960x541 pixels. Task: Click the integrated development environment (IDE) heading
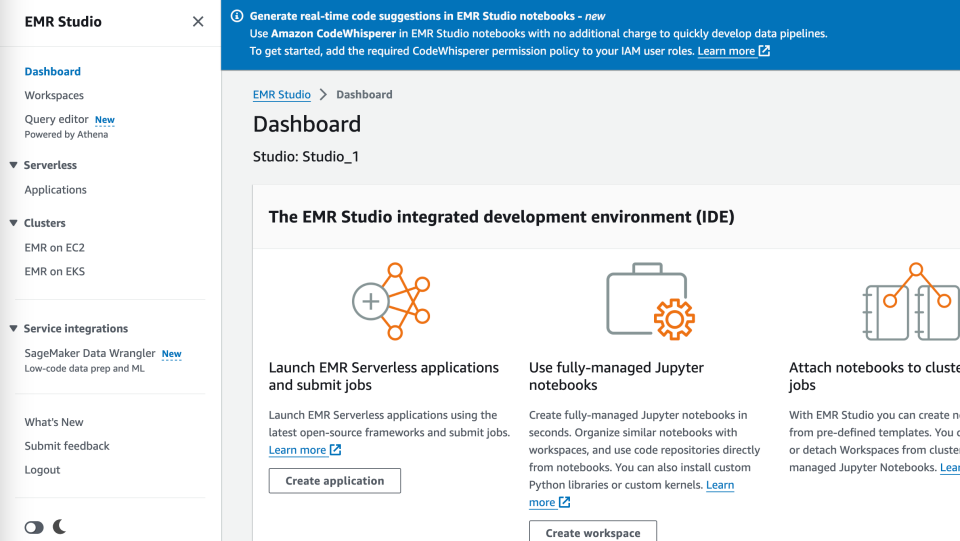tap(501, 217)
